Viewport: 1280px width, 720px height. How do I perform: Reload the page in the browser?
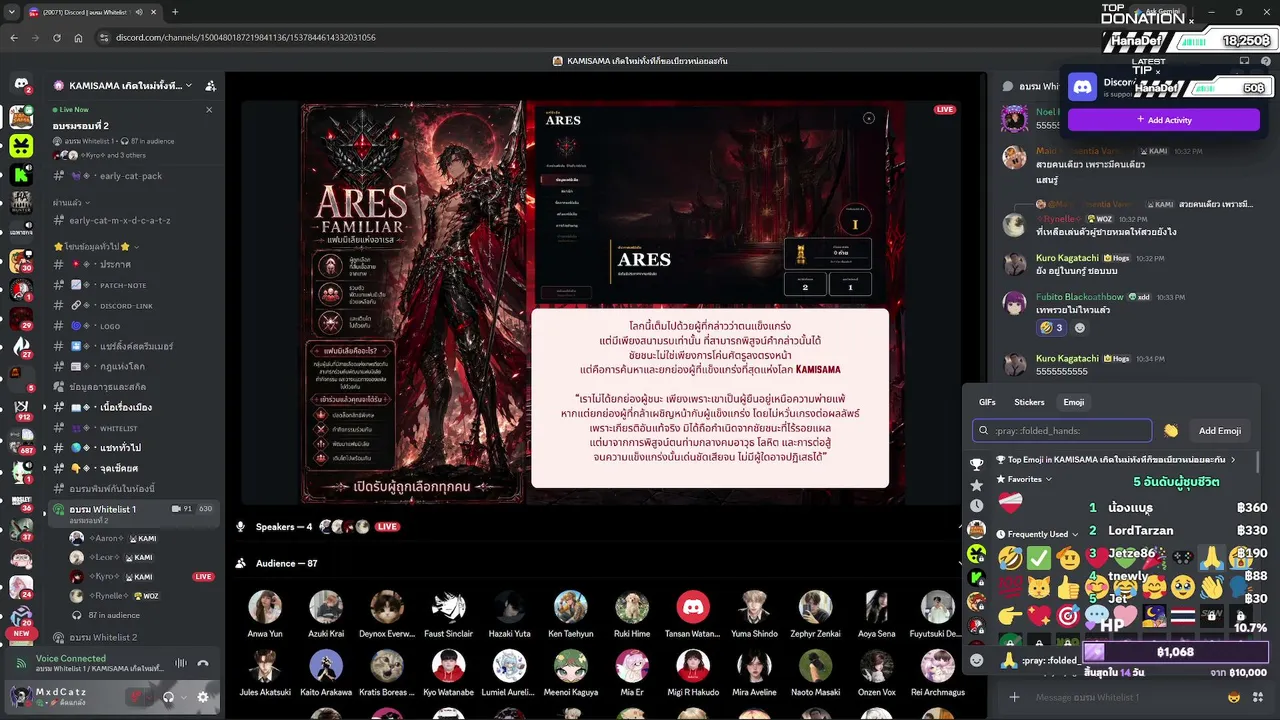(x=56, y=37)
